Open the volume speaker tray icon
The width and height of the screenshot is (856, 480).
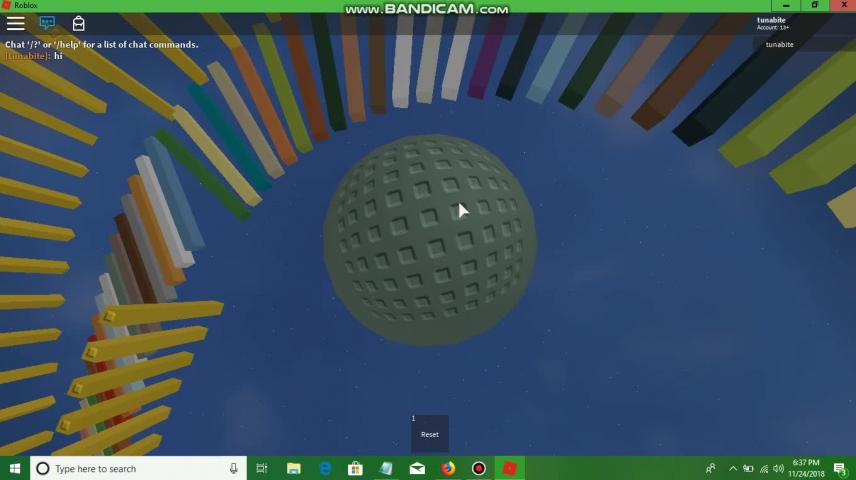click(x=778, y=469)
